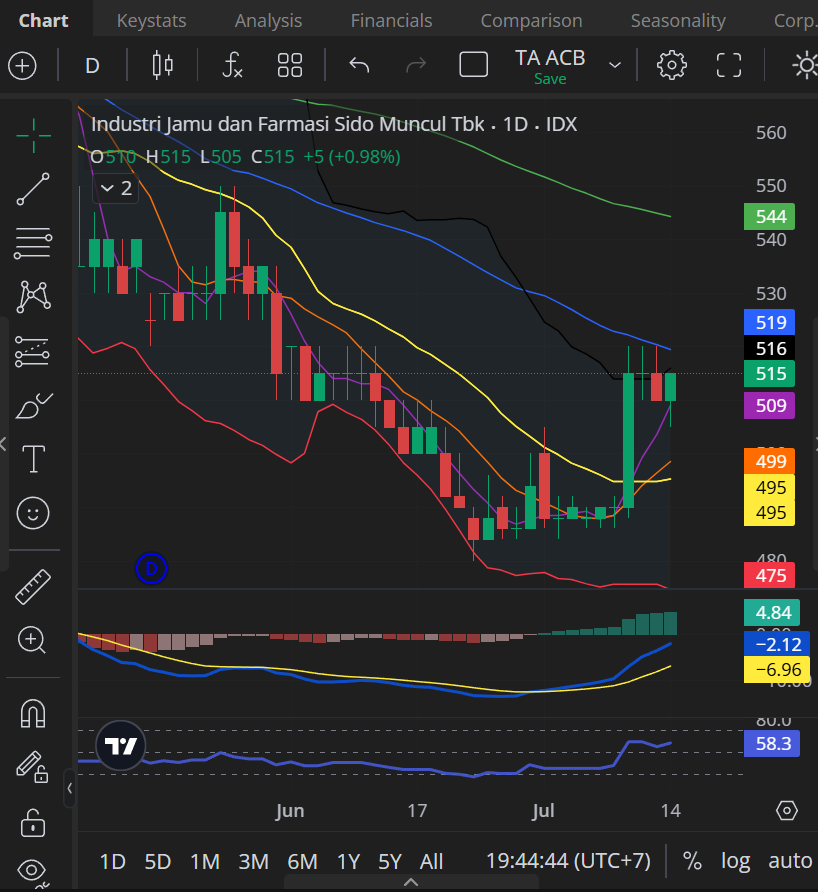The height and width of the screenshot is (892, 818).
Task: Select the crosshair cursor tool
Action: tap(34, 136)
